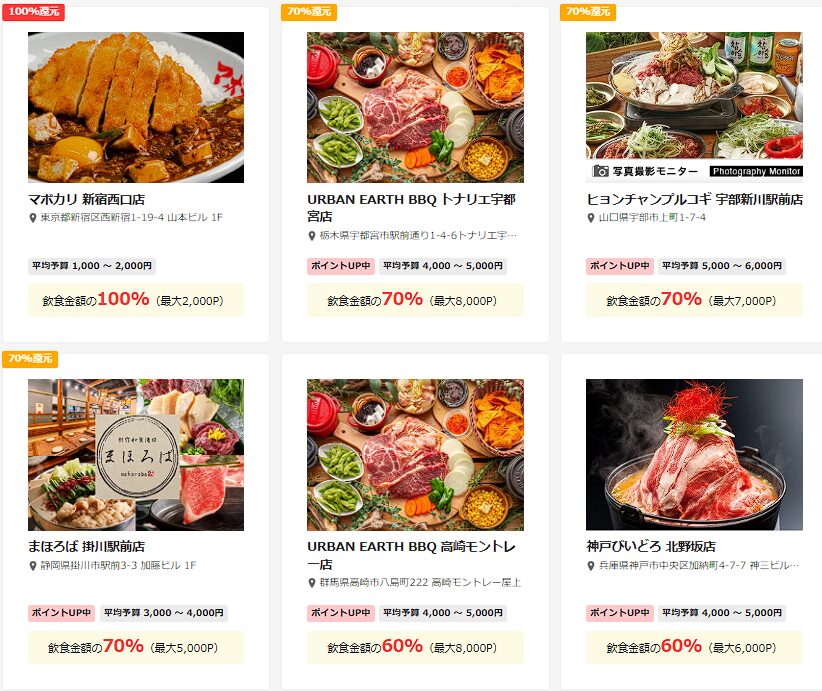Click location pin for 兵庫県神戸市 address
Image resolution: width=822 pixels, height=691 pixels.
pos(591,566)
